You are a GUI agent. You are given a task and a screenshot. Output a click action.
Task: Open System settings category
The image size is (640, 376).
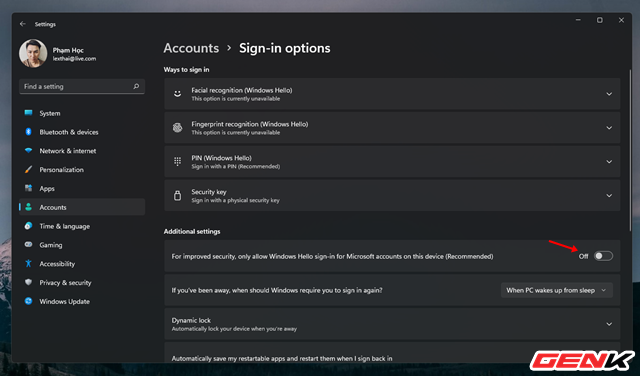pos(82,113)
